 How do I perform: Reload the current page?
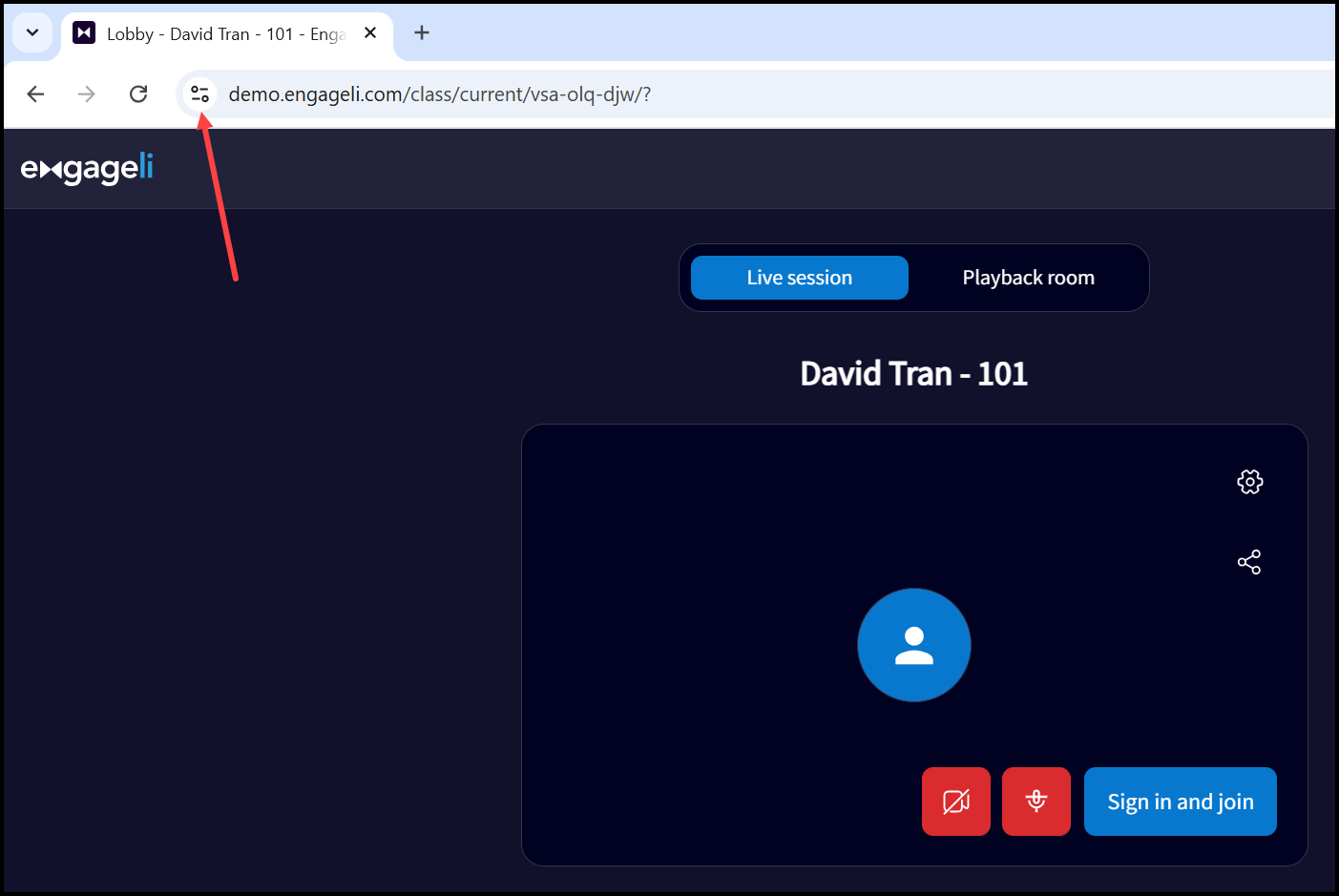click(138, 94)
